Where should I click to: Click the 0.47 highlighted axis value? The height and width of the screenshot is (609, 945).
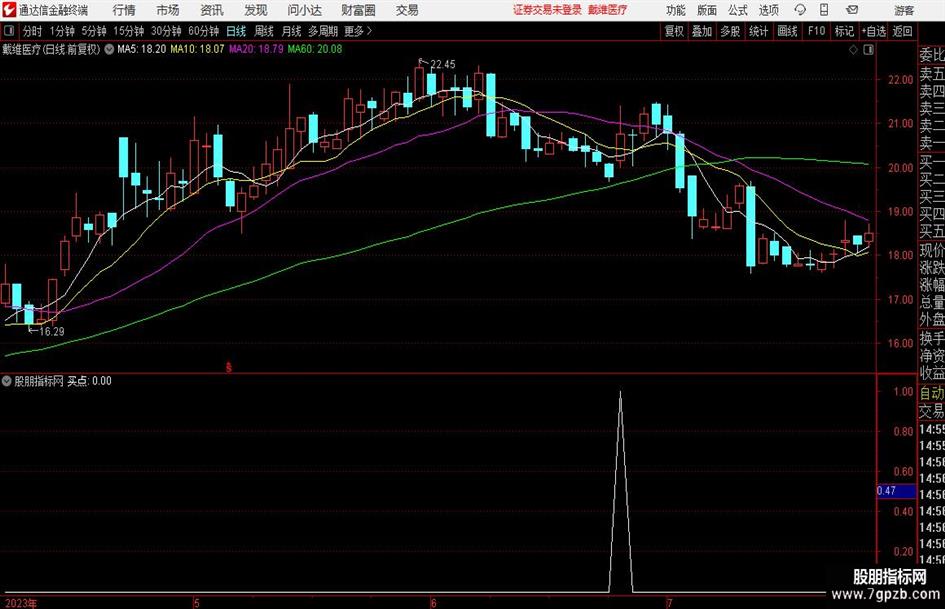click(x=896, y=491)
